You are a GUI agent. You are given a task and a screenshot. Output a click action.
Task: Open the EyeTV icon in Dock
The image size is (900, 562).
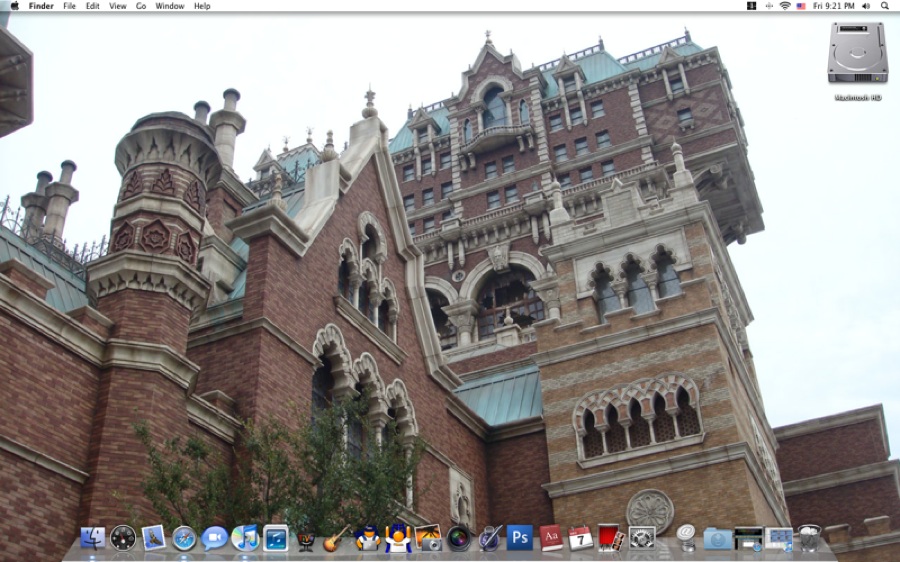click(306, 540)
